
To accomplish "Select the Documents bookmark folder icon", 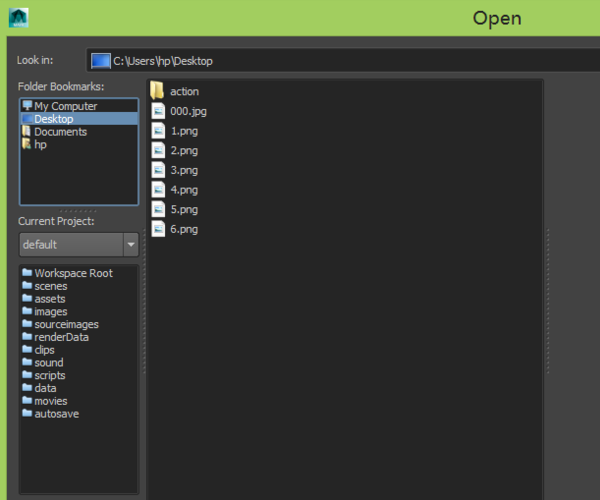I will (x=27, y=132).
